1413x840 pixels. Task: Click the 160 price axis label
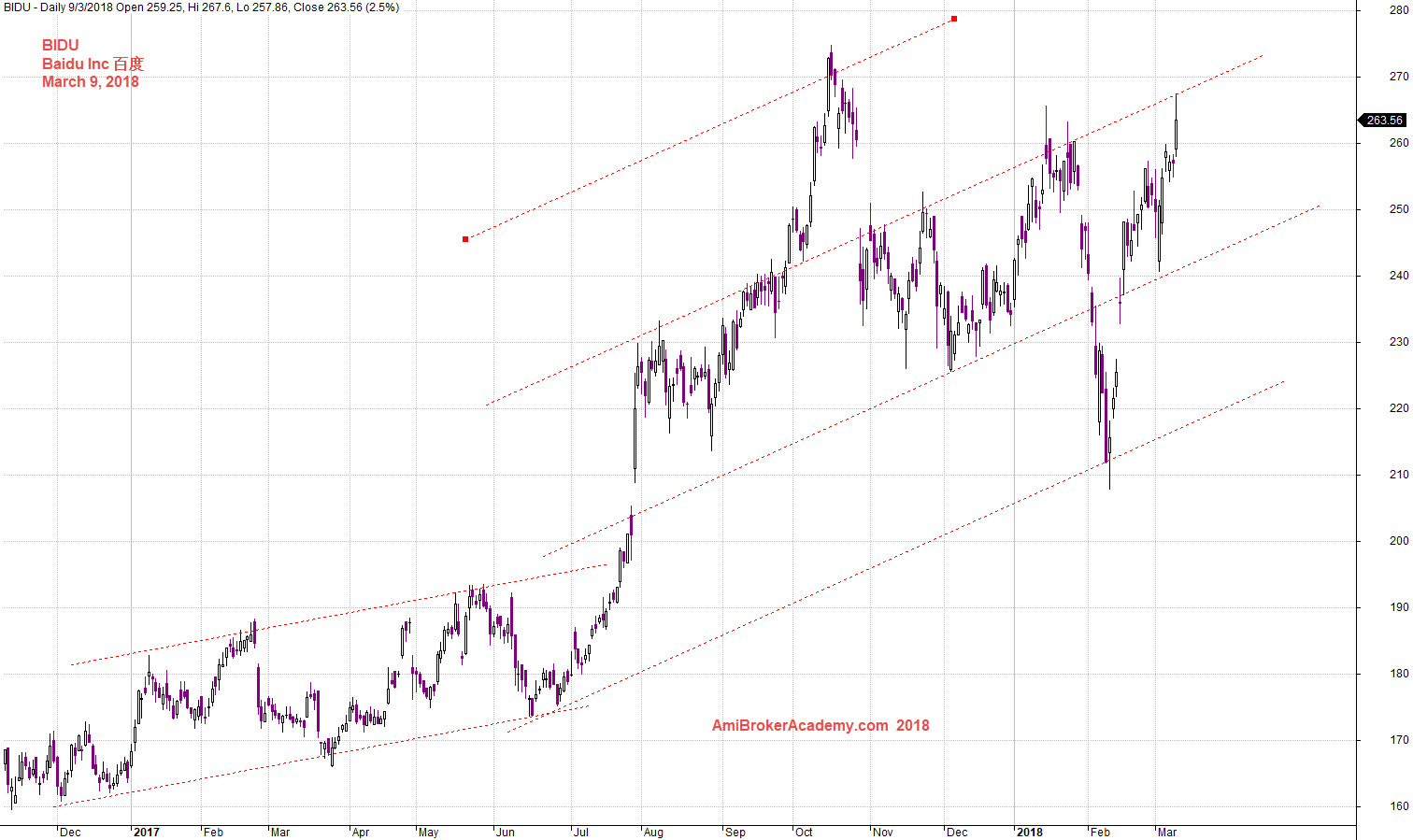click(x=1399, y=806)
